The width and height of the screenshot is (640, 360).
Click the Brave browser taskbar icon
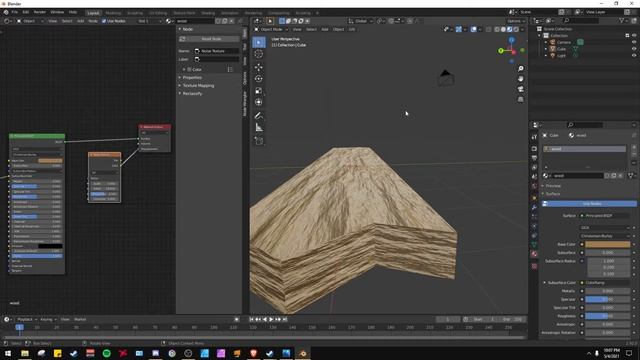click(253, 353)
